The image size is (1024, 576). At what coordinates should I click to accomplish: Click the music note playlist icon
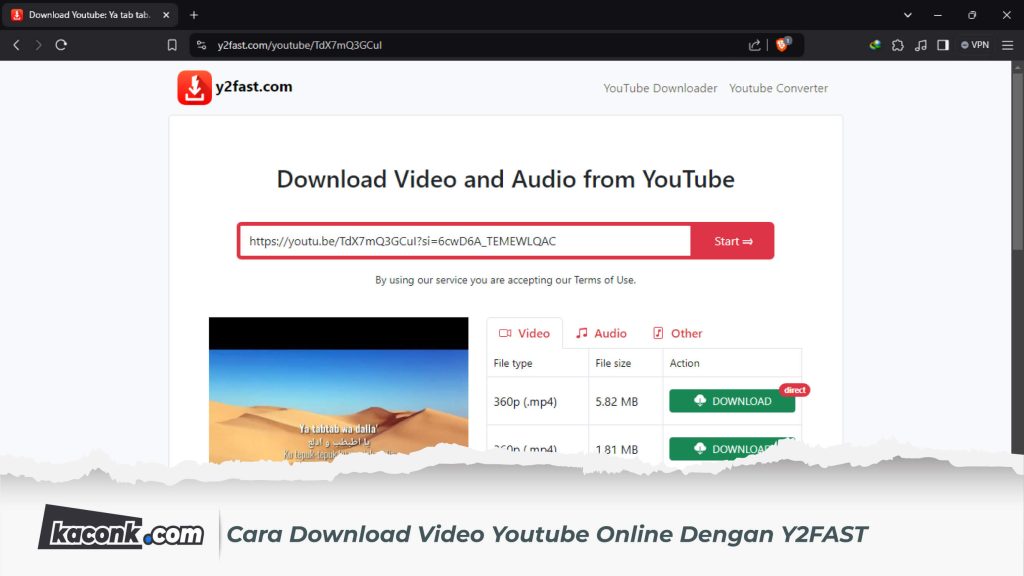pyautogui.click(x=921, y=45)
